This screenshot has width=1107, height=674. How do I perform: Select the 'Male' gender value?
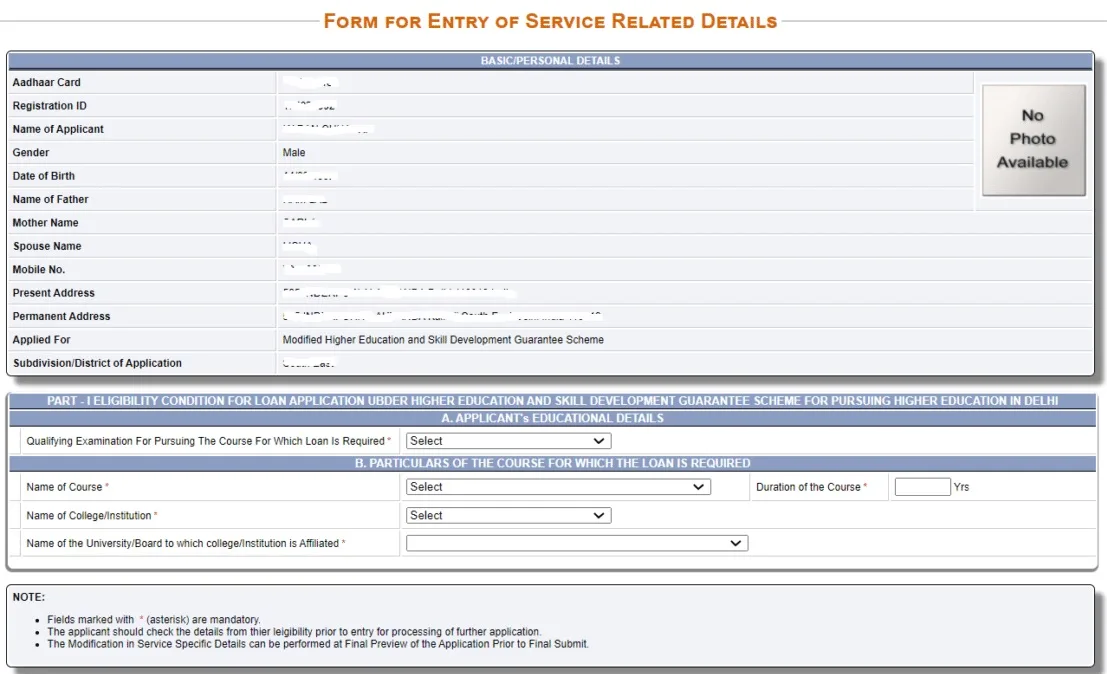(294, 152)
